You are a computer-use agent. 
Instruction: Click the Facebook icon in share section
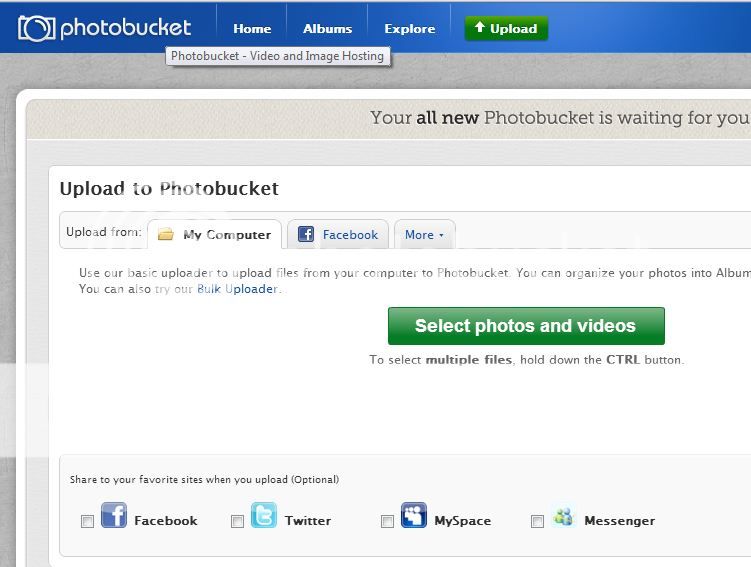coord(114,516)
